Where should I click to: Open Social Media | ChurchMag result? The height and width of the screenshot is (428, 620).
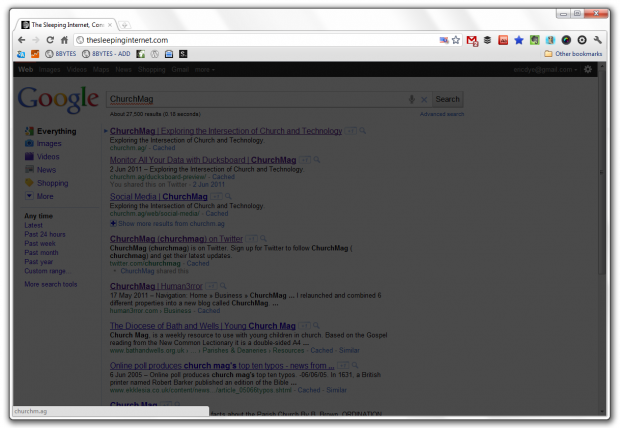(159, 197)
